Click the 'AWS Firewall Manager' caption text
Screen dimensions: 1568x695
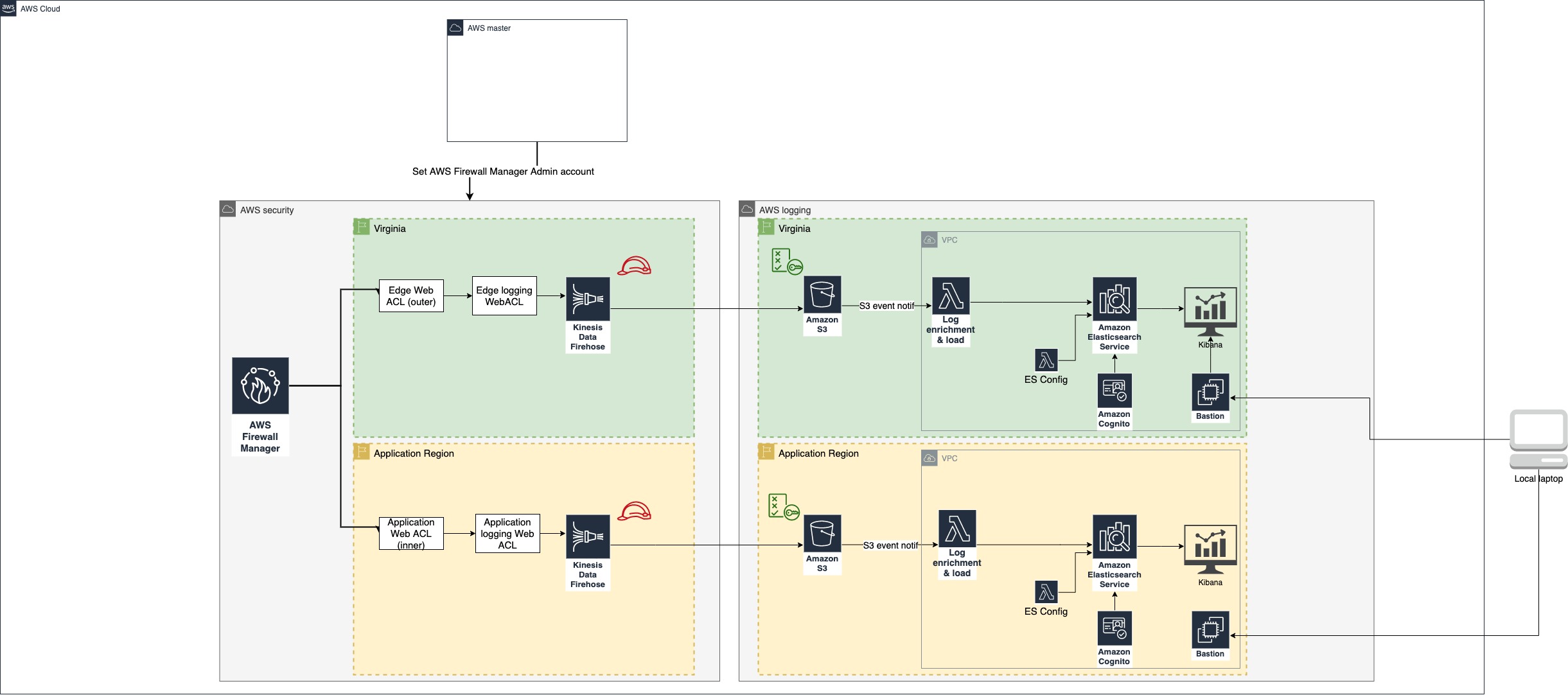[260, 437]
